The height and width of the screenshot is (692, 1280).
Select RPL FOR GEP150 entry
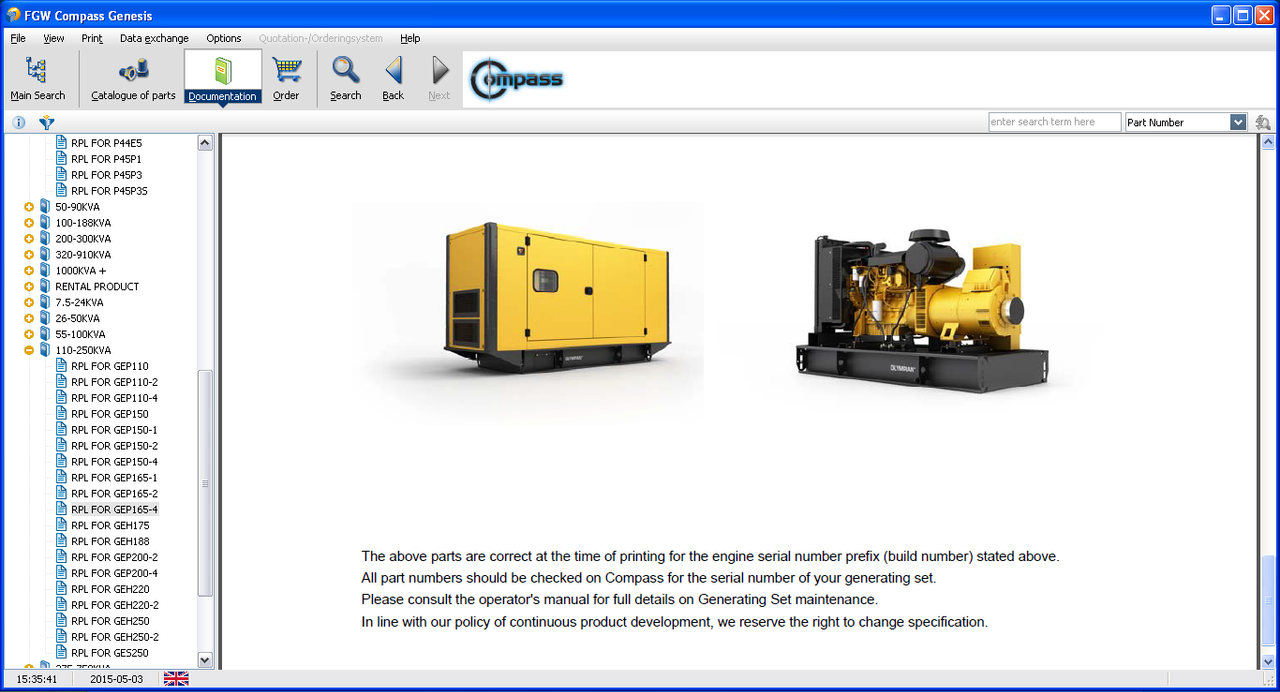pyautogui.click(x=110, y=414)
